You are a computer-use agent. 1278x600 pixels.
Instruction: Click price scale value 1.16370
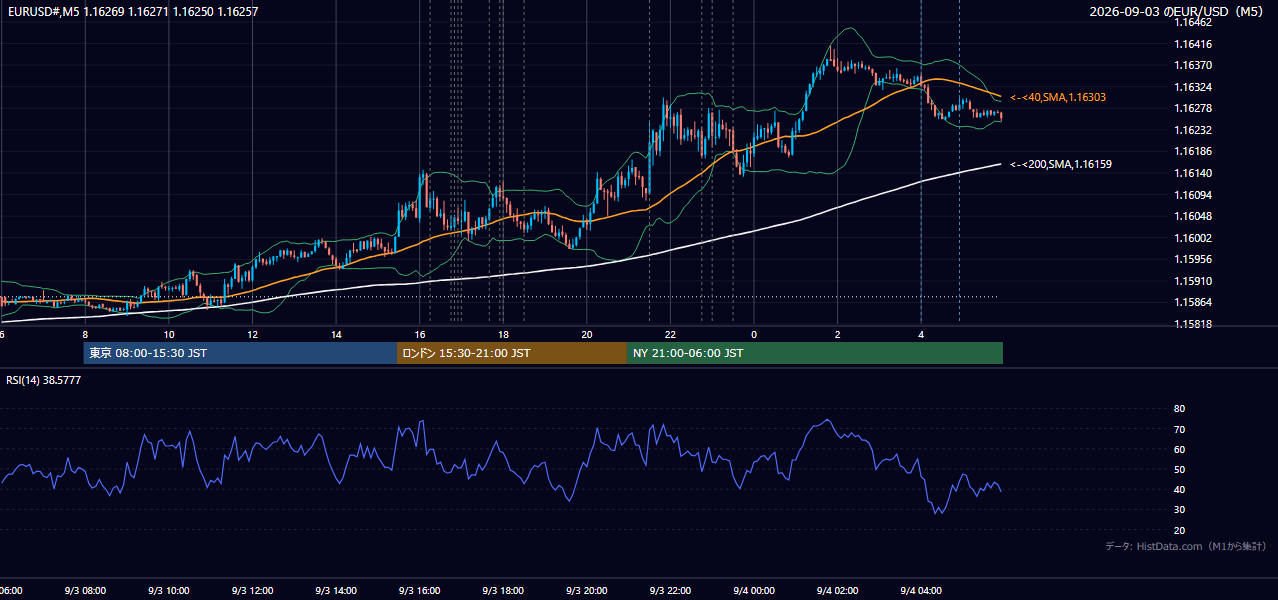(1194, 65)
